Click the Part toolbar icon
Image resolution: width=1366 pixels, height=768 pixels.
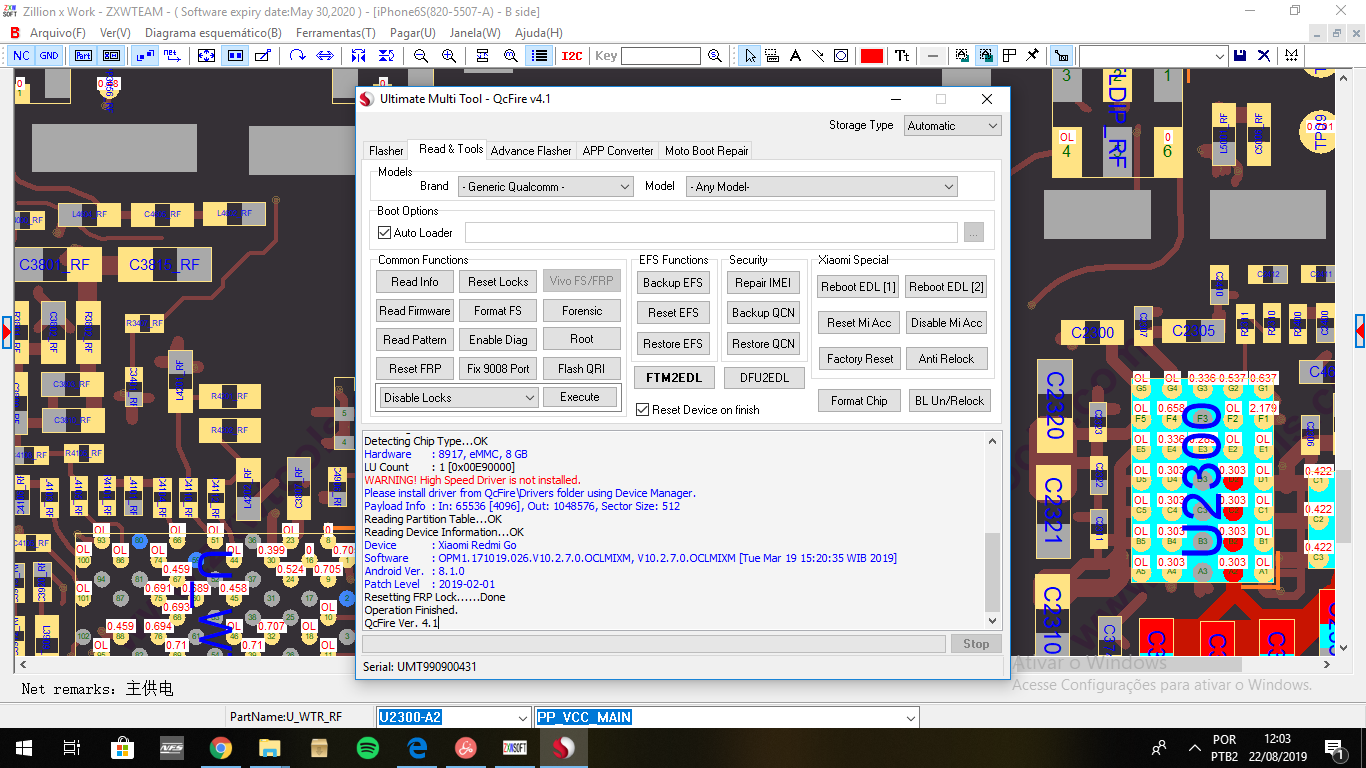[x=83, y=56]
